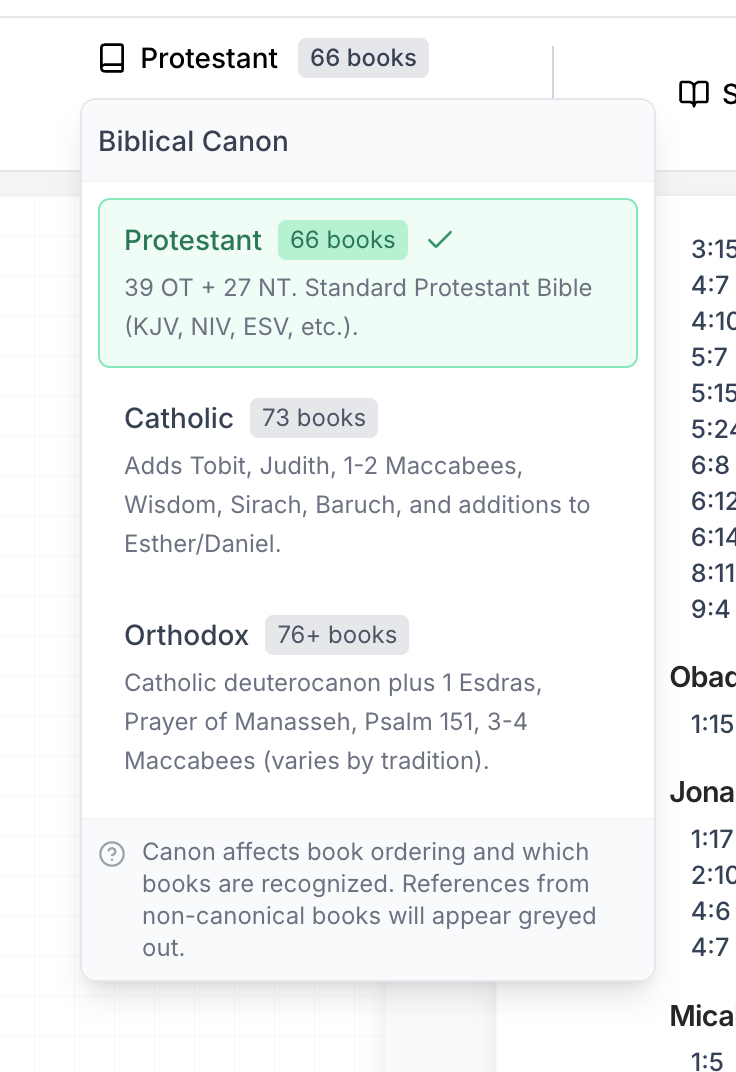Click the Jonah book heading
Viewport: 736px width, 1072px height.
[702, 792]
